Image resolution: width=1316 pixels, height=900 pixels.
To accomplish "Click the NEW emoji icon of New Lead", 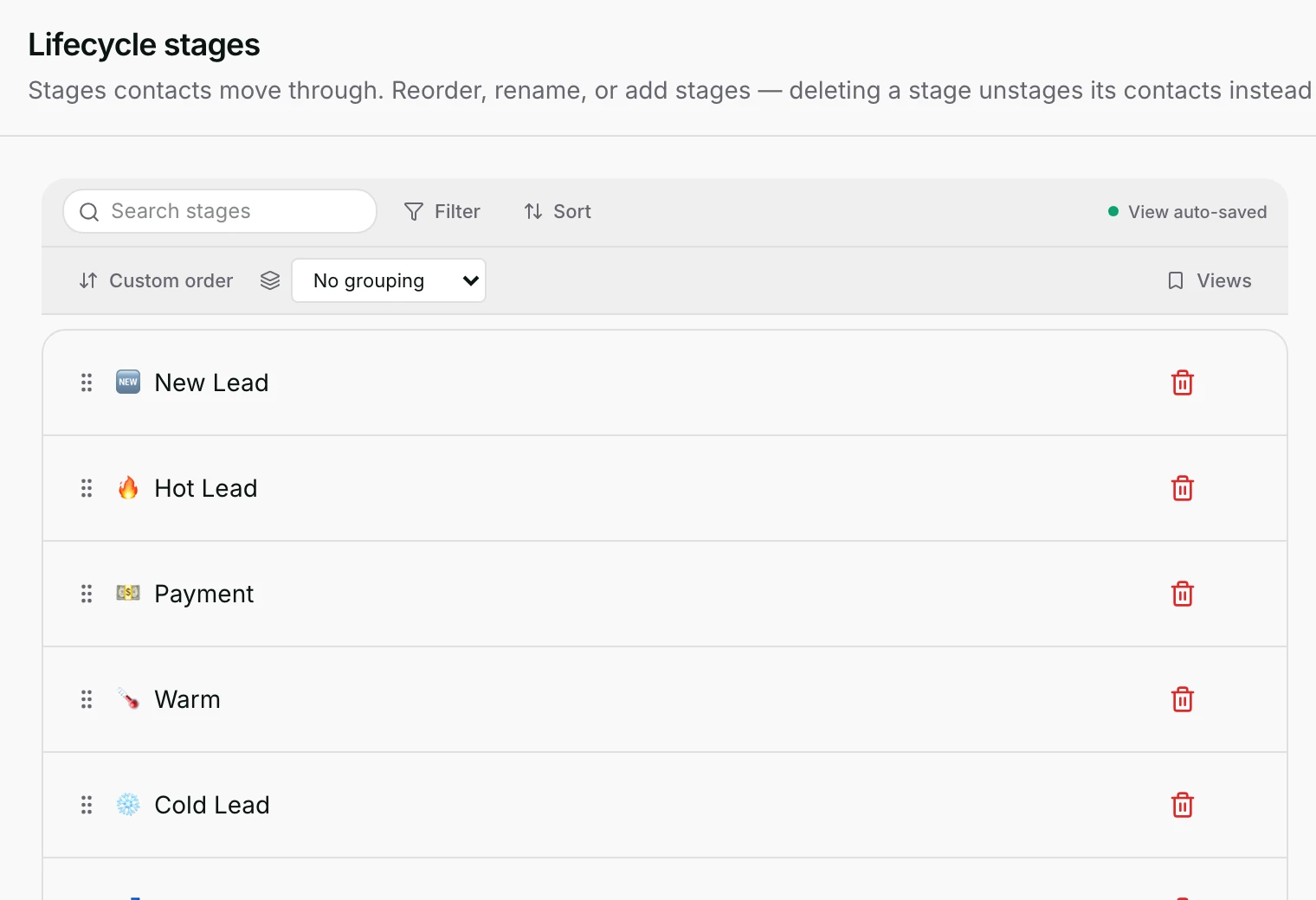I will point(128,382).
